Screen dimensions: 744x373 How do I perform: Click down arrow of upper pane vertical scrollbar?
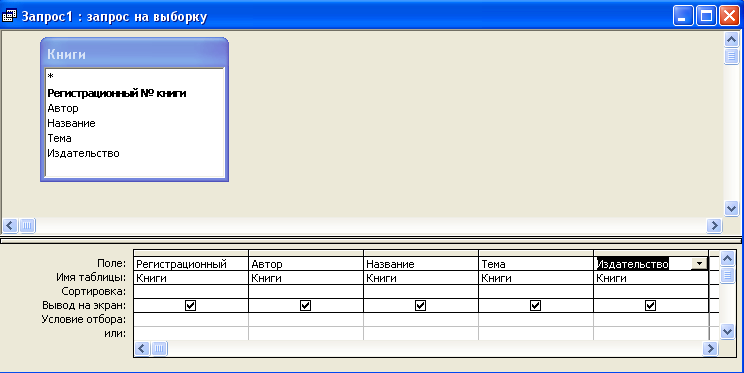tap(731, 208)
